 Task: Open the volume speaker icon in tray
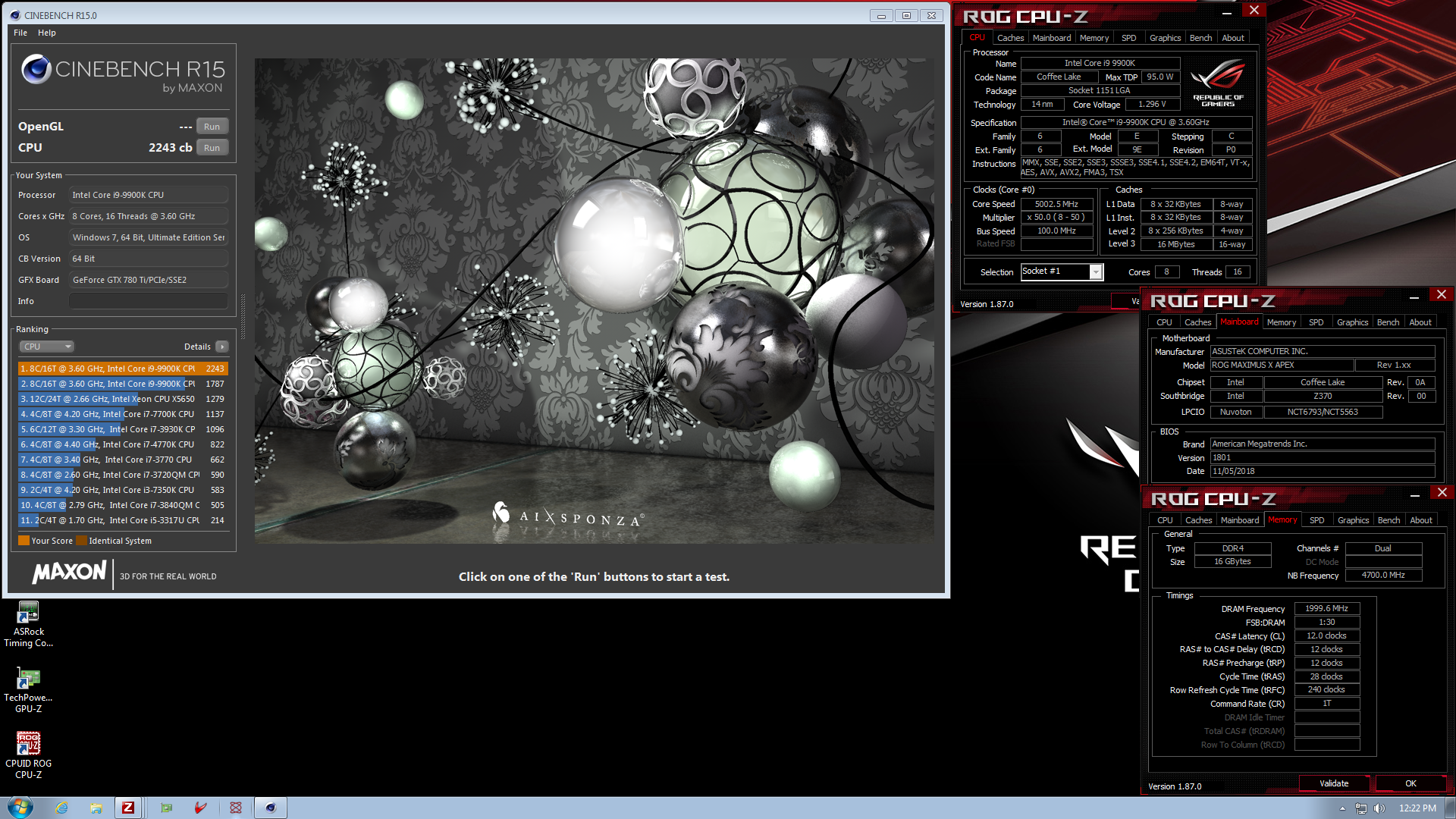1379,808
